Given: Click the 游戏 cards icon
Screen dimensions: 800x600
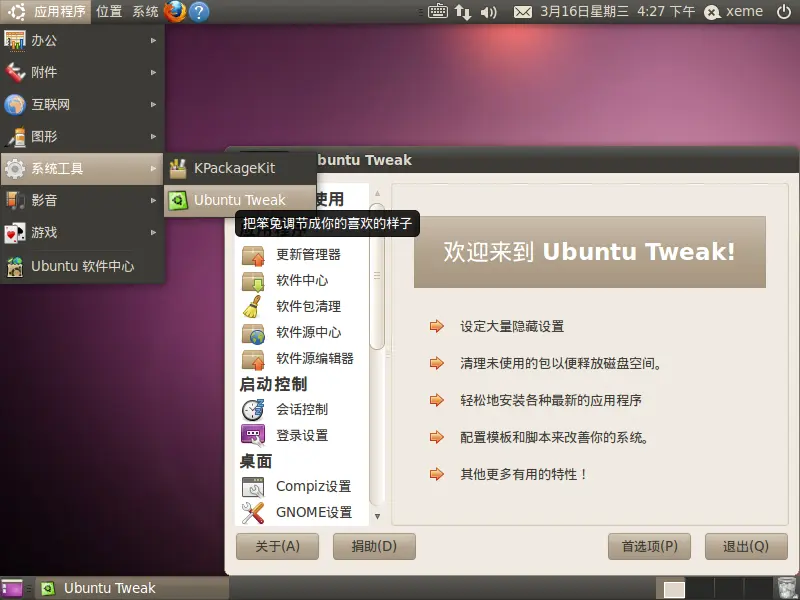Looking at the screenshot, I should (14, 233).
